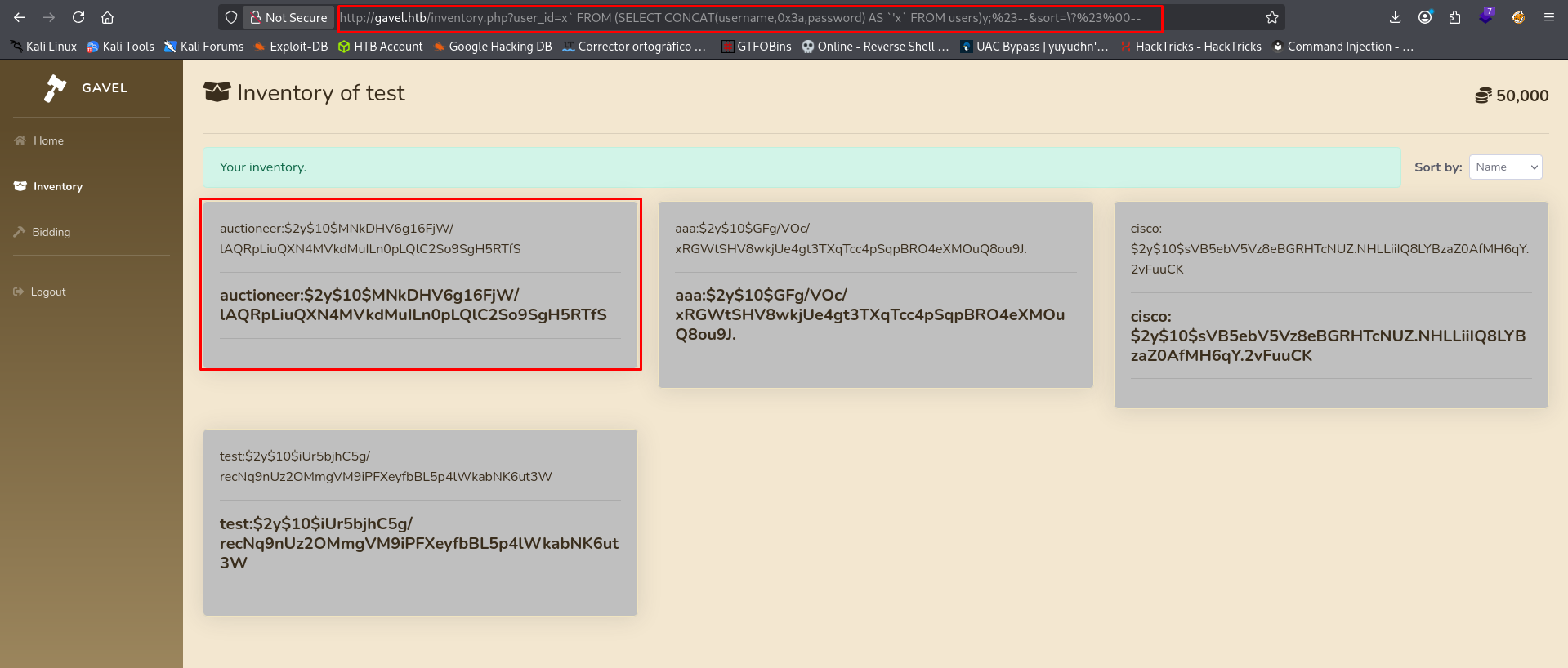
Task: Click the browser reload button
Action: [78, 17]
